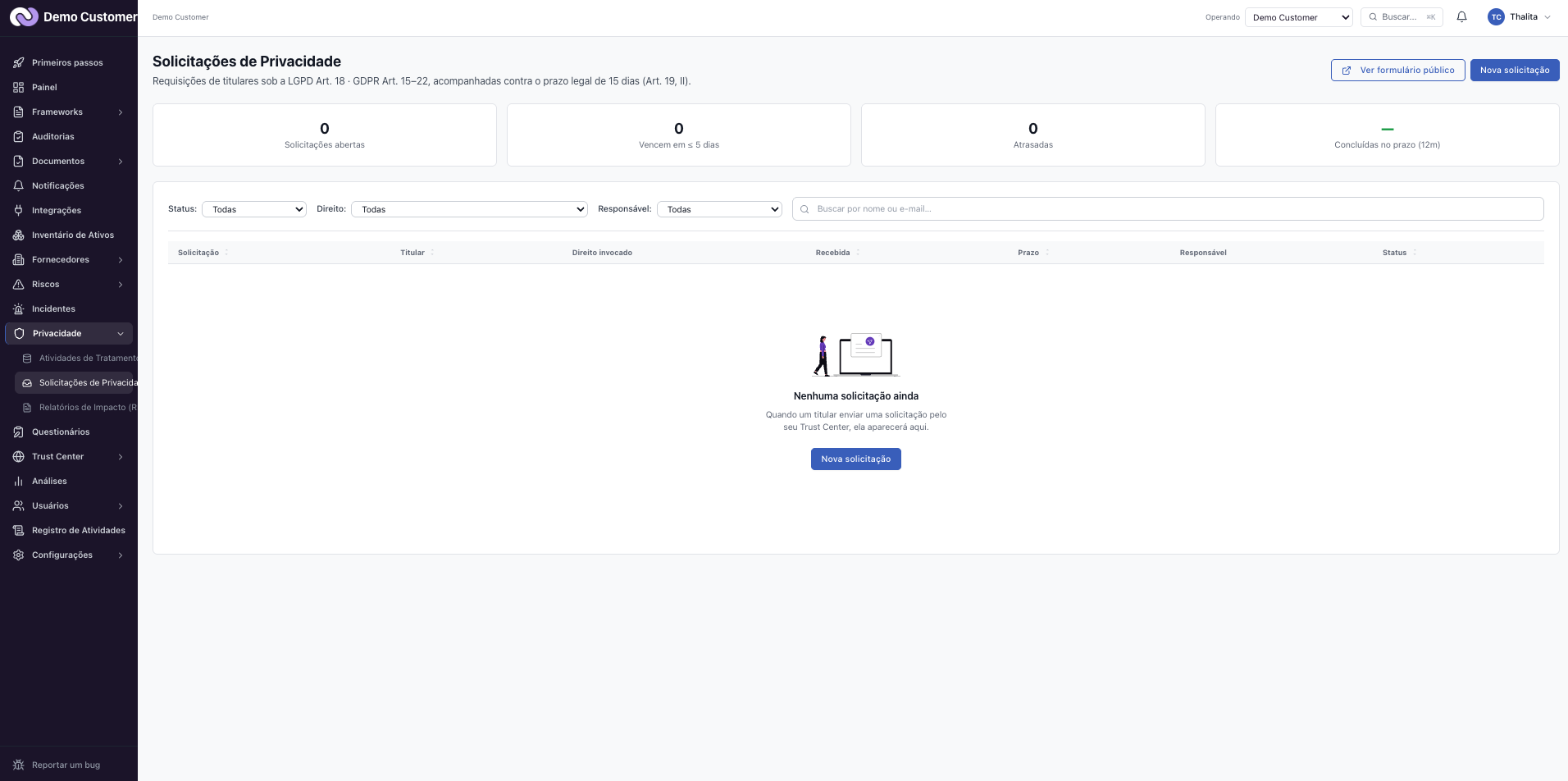Click the Notificações bell icon in sidebar
1568x781 pixels.
pos(18,185)
